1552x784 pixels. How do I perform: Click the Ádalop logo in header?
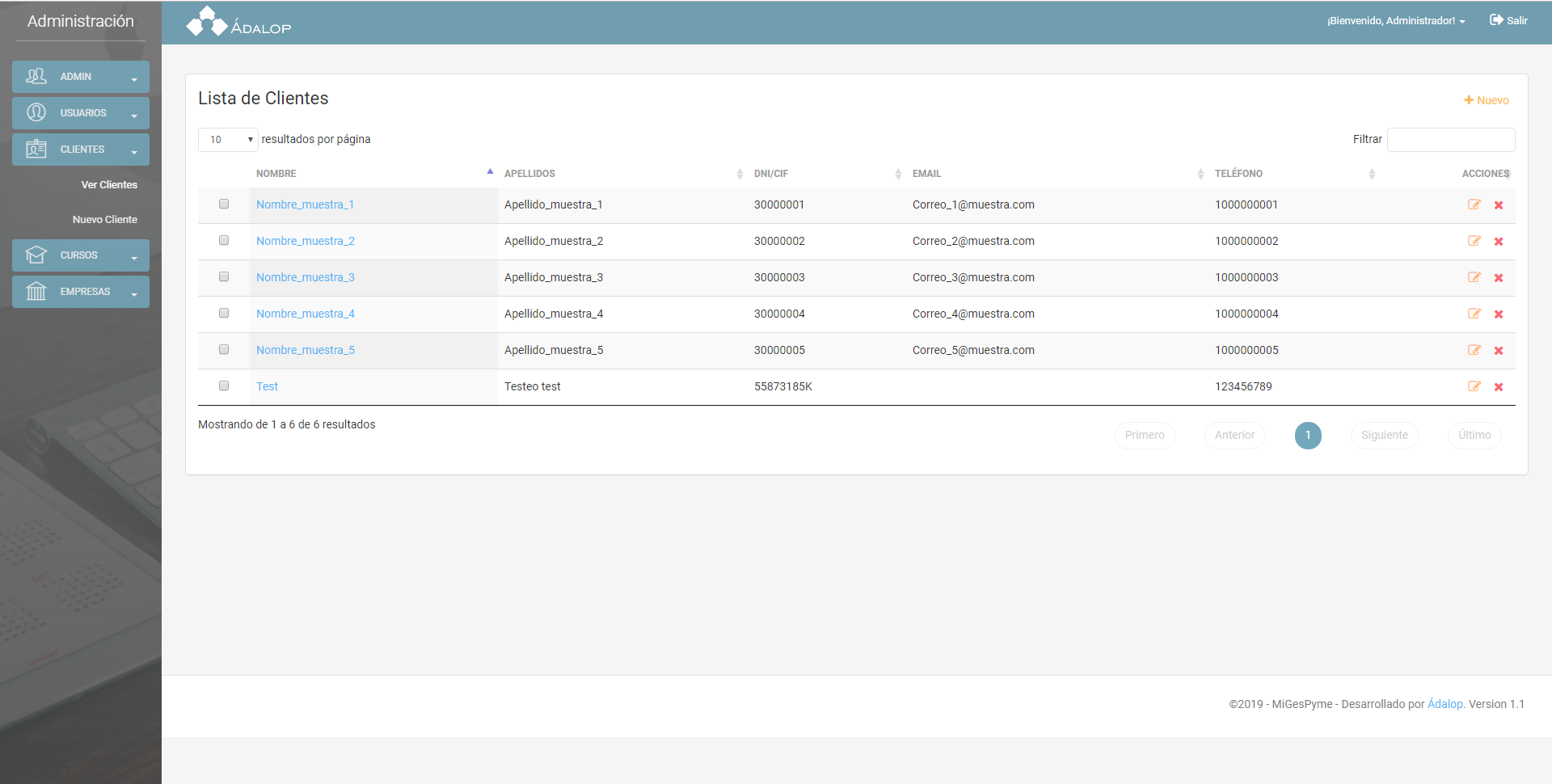click(x=238, y=22)
